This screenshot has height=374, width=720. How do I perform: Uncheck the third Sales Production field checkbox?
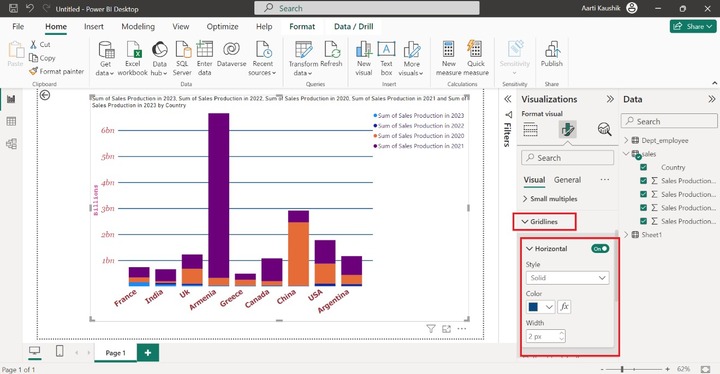[x=643, y=208]
